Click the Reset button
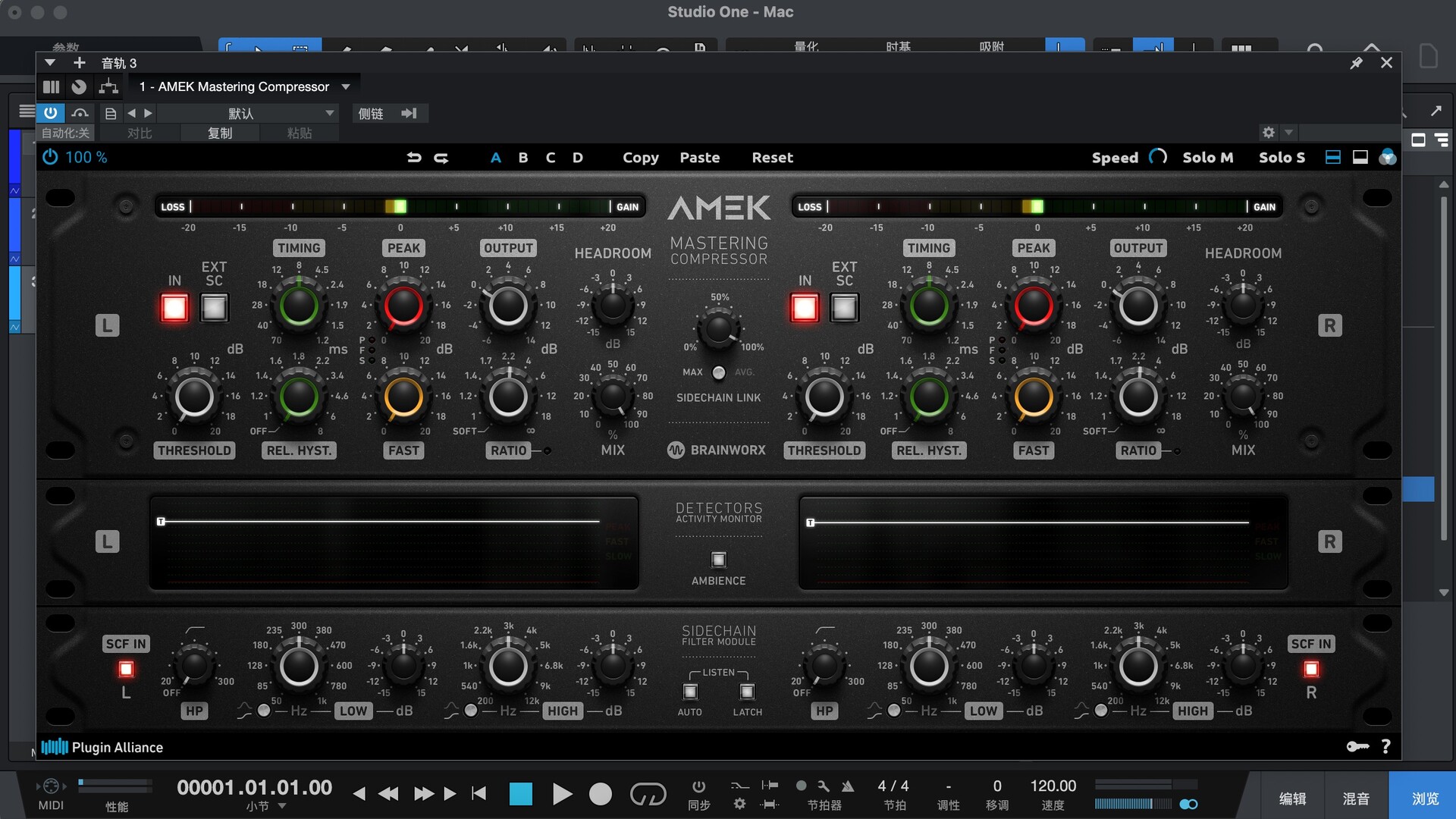The height and width of the screenshot is (819, 1456). pyautogui.click(x=773, y=158)
